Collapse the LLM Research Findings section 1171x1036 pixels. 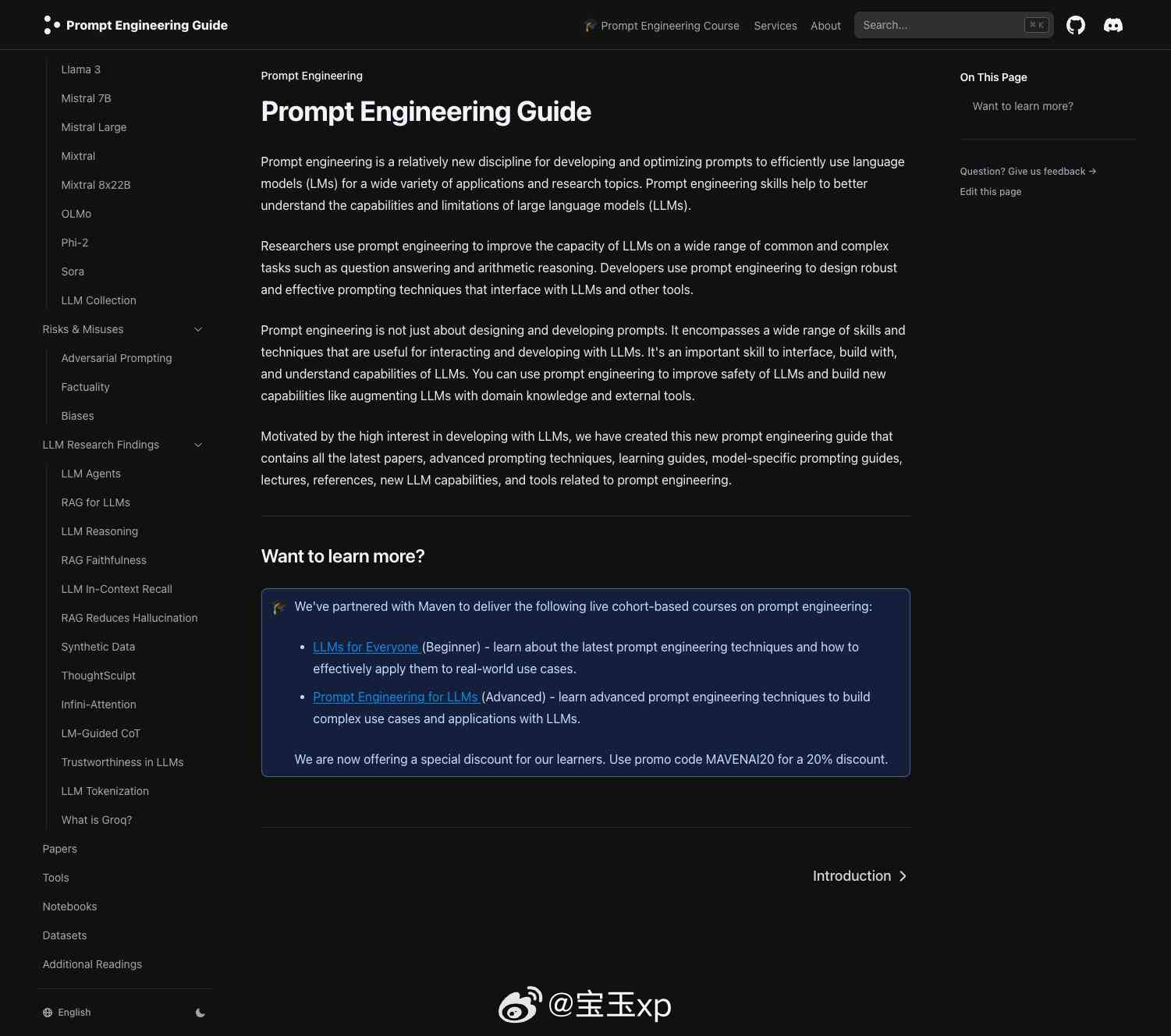tap(198, 445)
